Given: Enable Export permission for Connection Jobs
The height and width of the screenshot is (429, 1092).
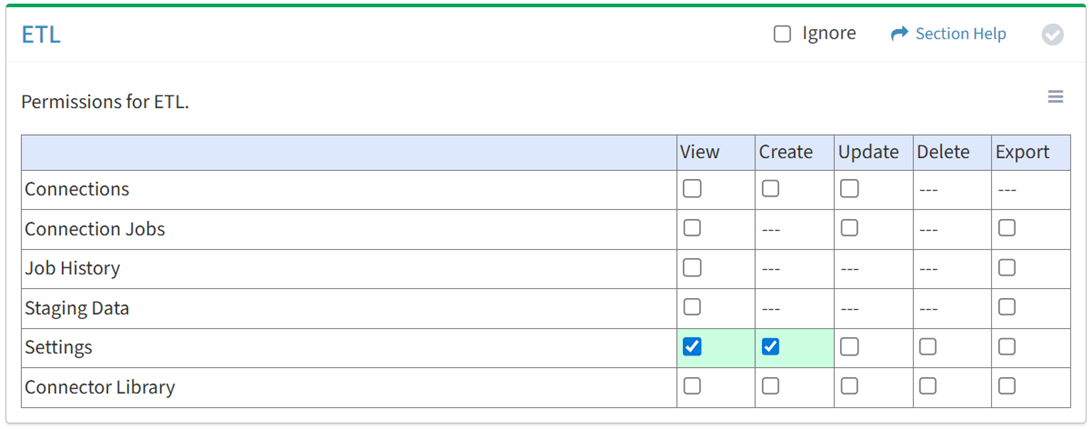Looking at the screenshot, I should pos(1007,228).
